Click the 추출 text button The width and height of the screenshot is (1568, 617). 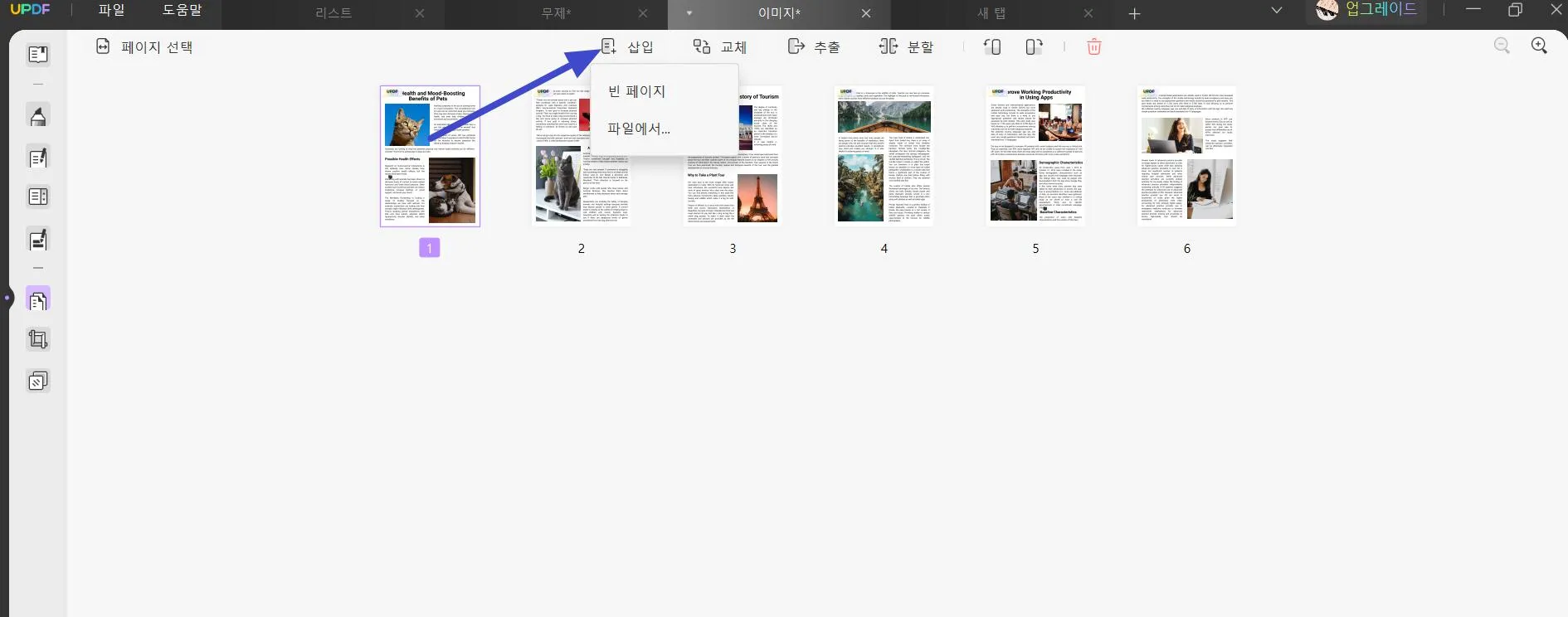pos(827,47)
